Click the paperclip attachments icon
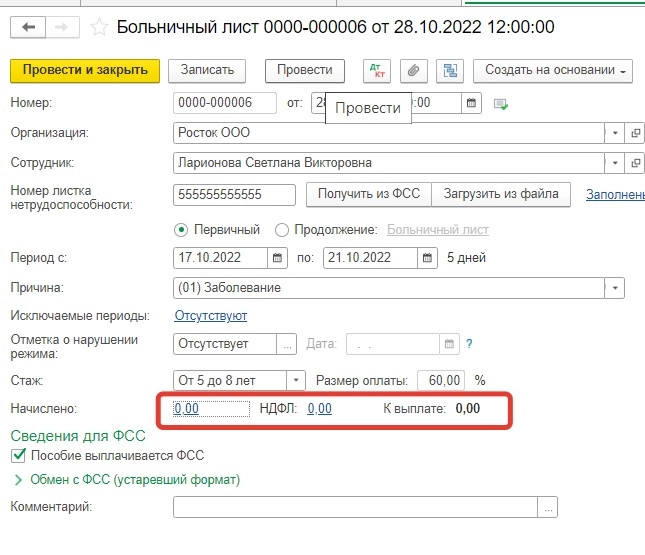Image resolution: width=645 pixels, height=555 pixels. [412, 71]
